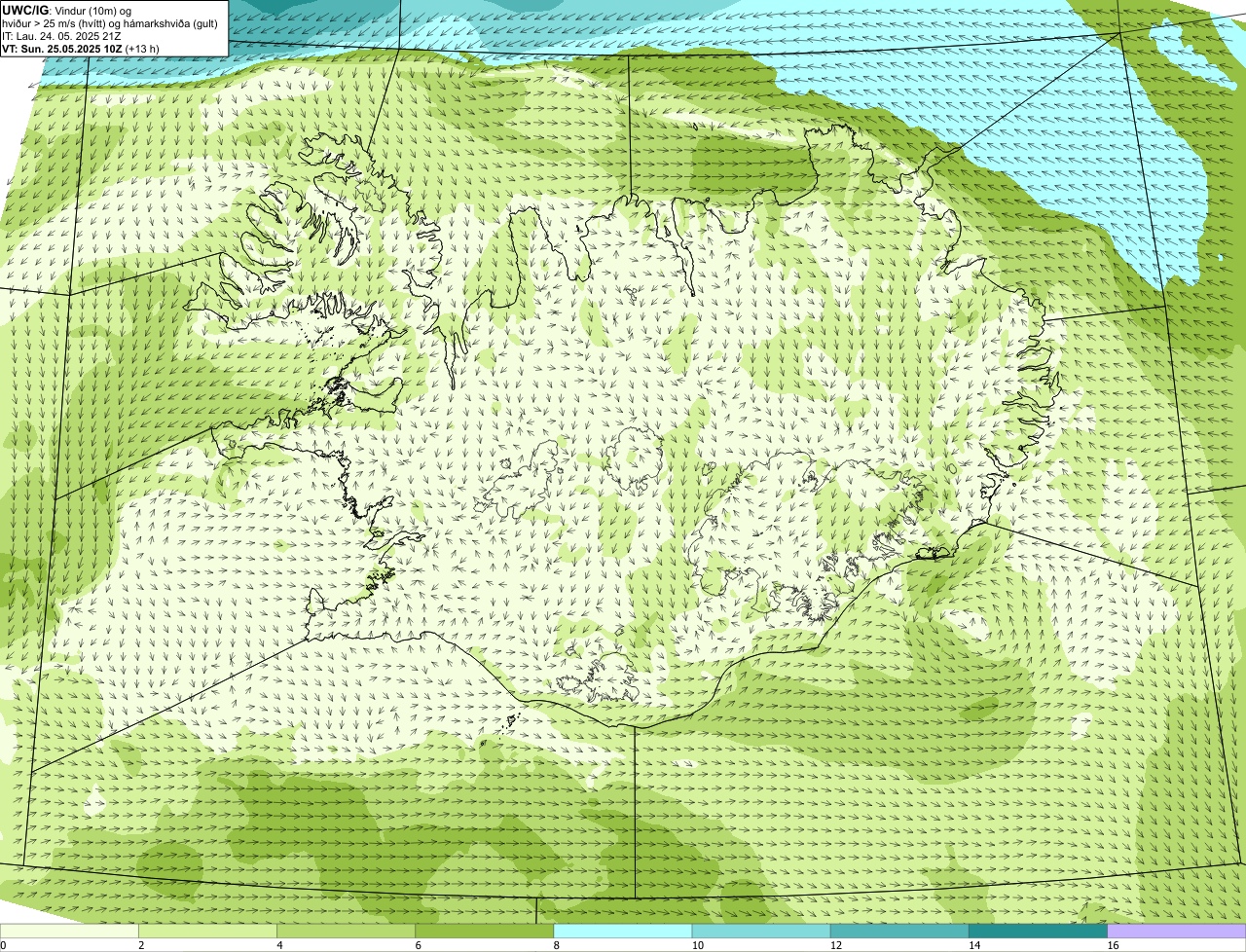Click the legend tick label "2"
The image size is (1246, 952).
[141, 945]
